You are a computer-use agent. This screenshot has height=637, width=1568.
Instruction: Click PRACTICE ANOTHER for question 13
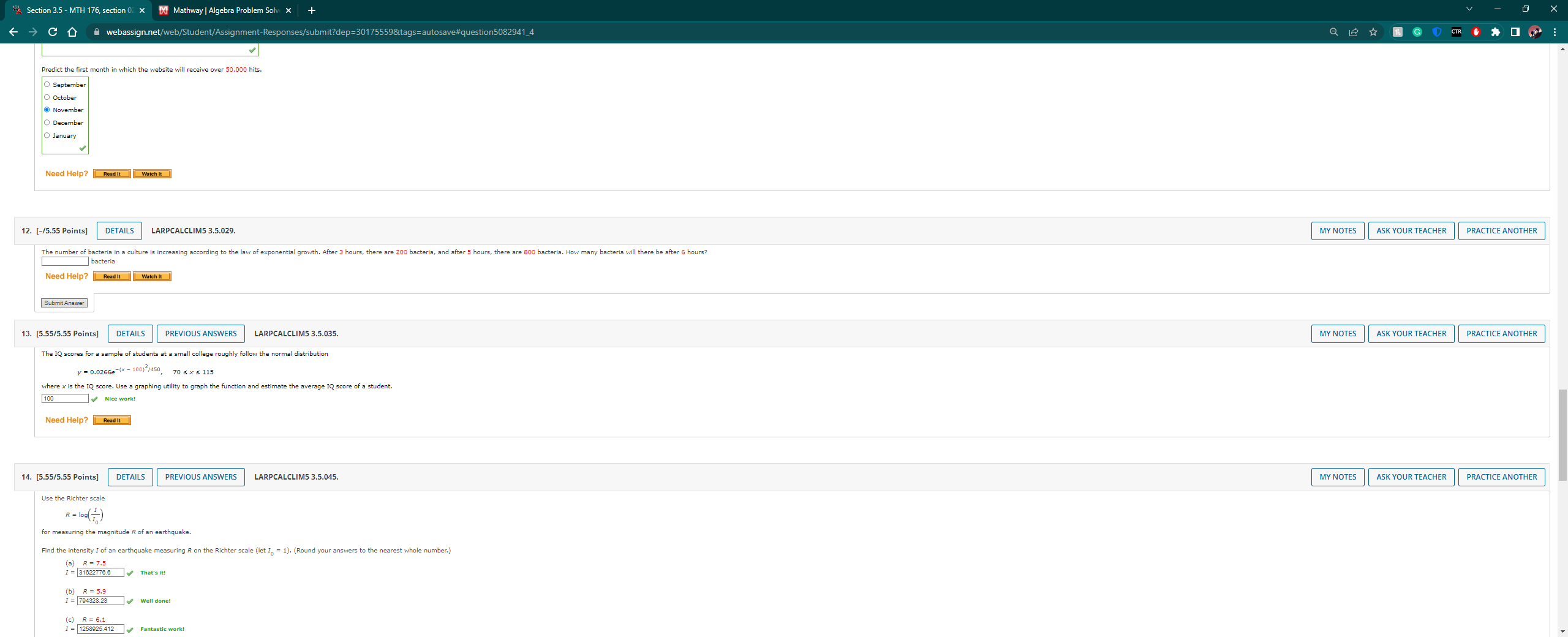pos(1502,334)
